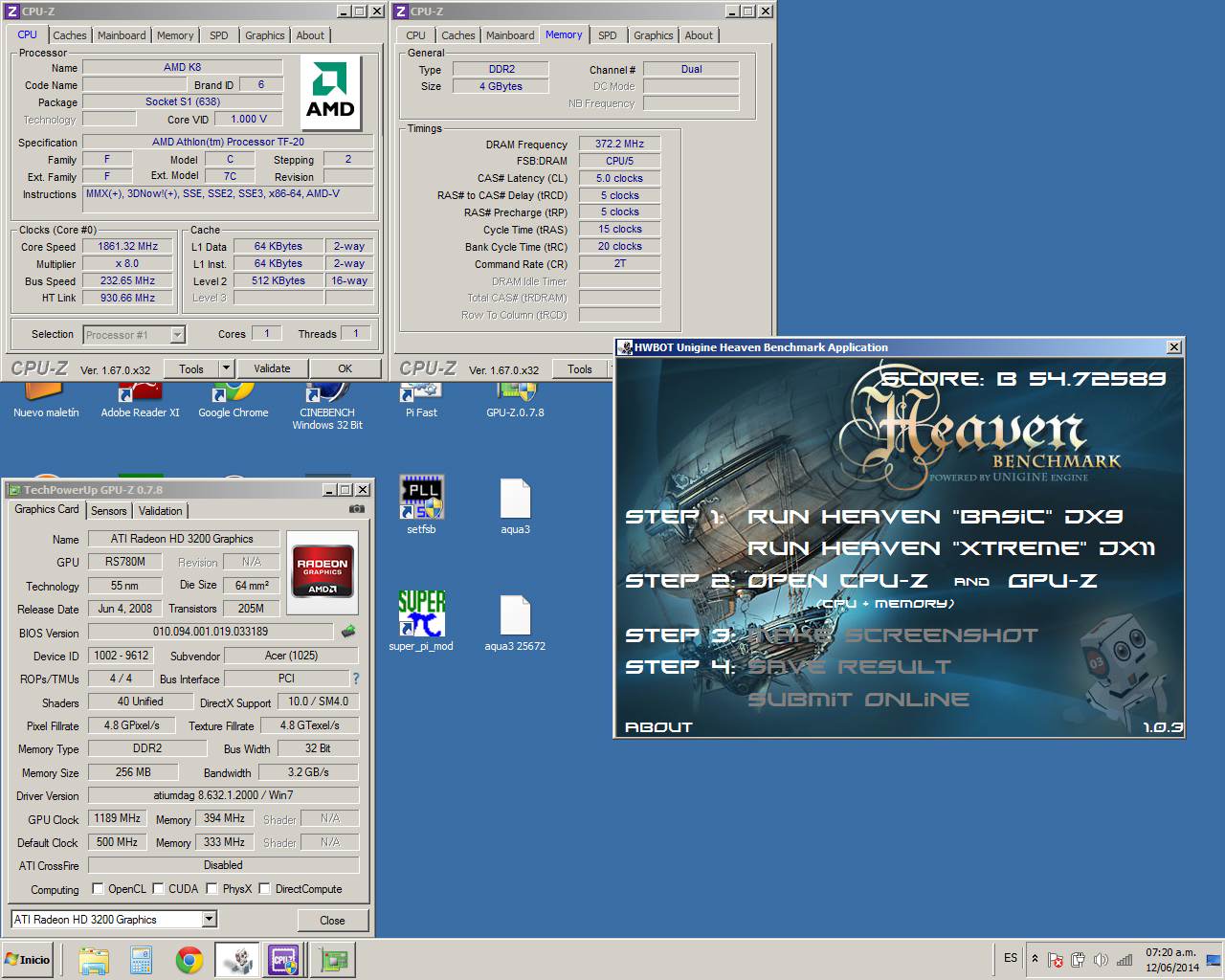Click the OK button in CPU-Z
Screen dimensions: 1225x980
(345, 368)
